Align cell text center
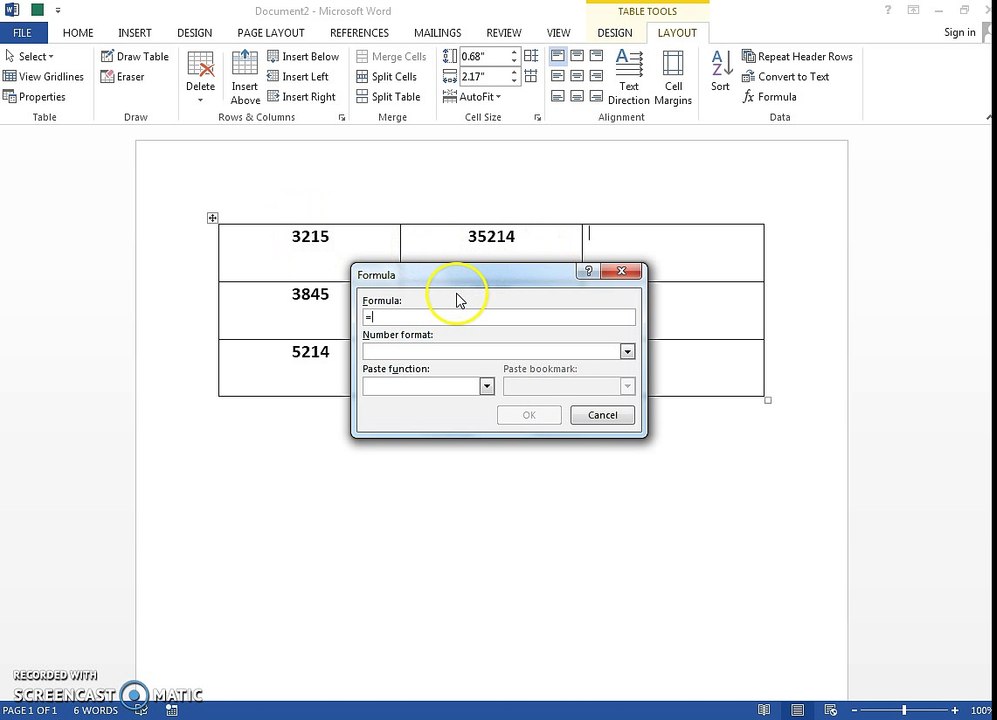Image resolution: width=997 pixels, height=720 pixels. [577, 76]
